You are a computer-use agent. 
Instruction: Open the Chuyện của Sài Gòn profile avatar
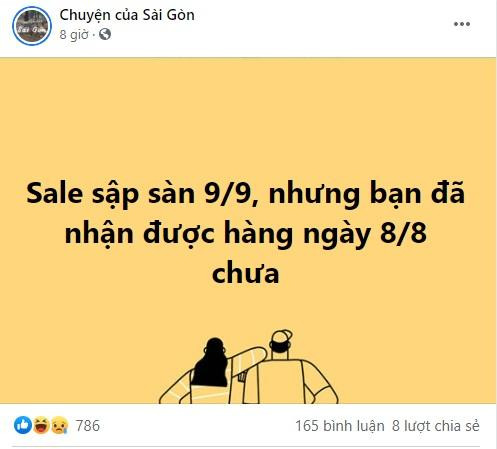tap(32, 26)
